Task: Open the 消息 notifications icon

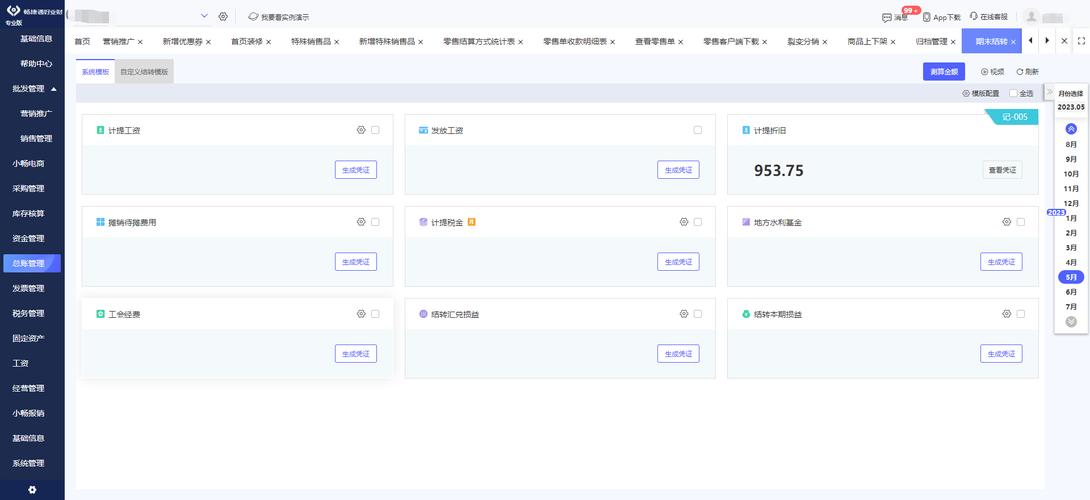Action: click(x=887, y=17)
